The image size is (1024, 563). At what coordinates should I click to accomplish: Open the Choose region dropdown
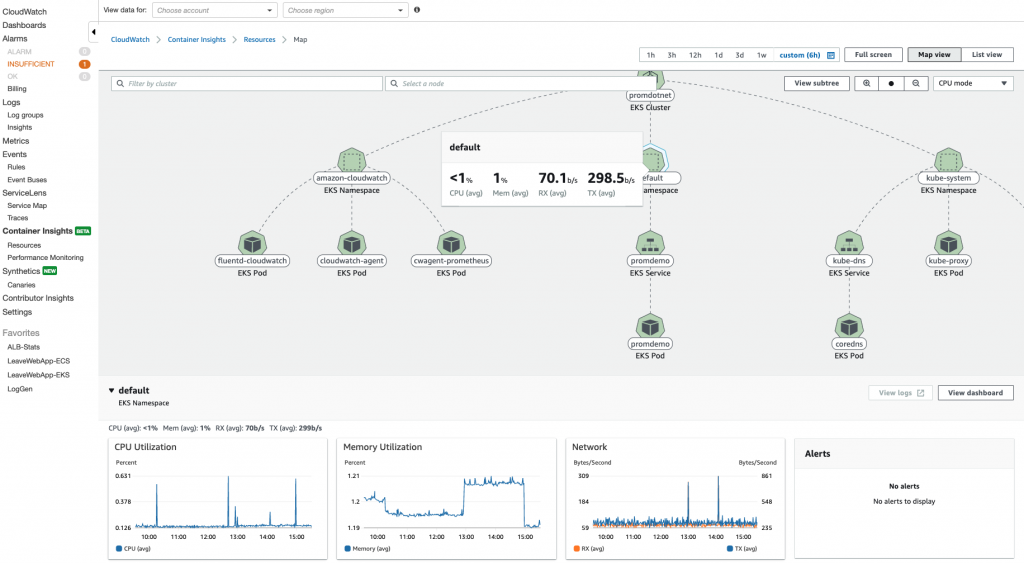point(345,10)
